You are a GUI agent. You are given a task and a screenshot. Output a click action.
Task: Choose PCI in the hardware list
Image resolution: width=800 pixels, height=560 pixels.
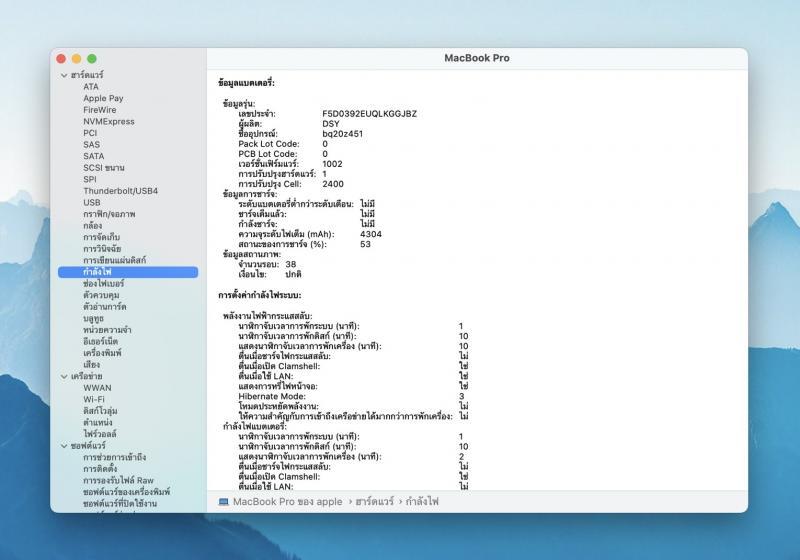(x=90, y=133)
